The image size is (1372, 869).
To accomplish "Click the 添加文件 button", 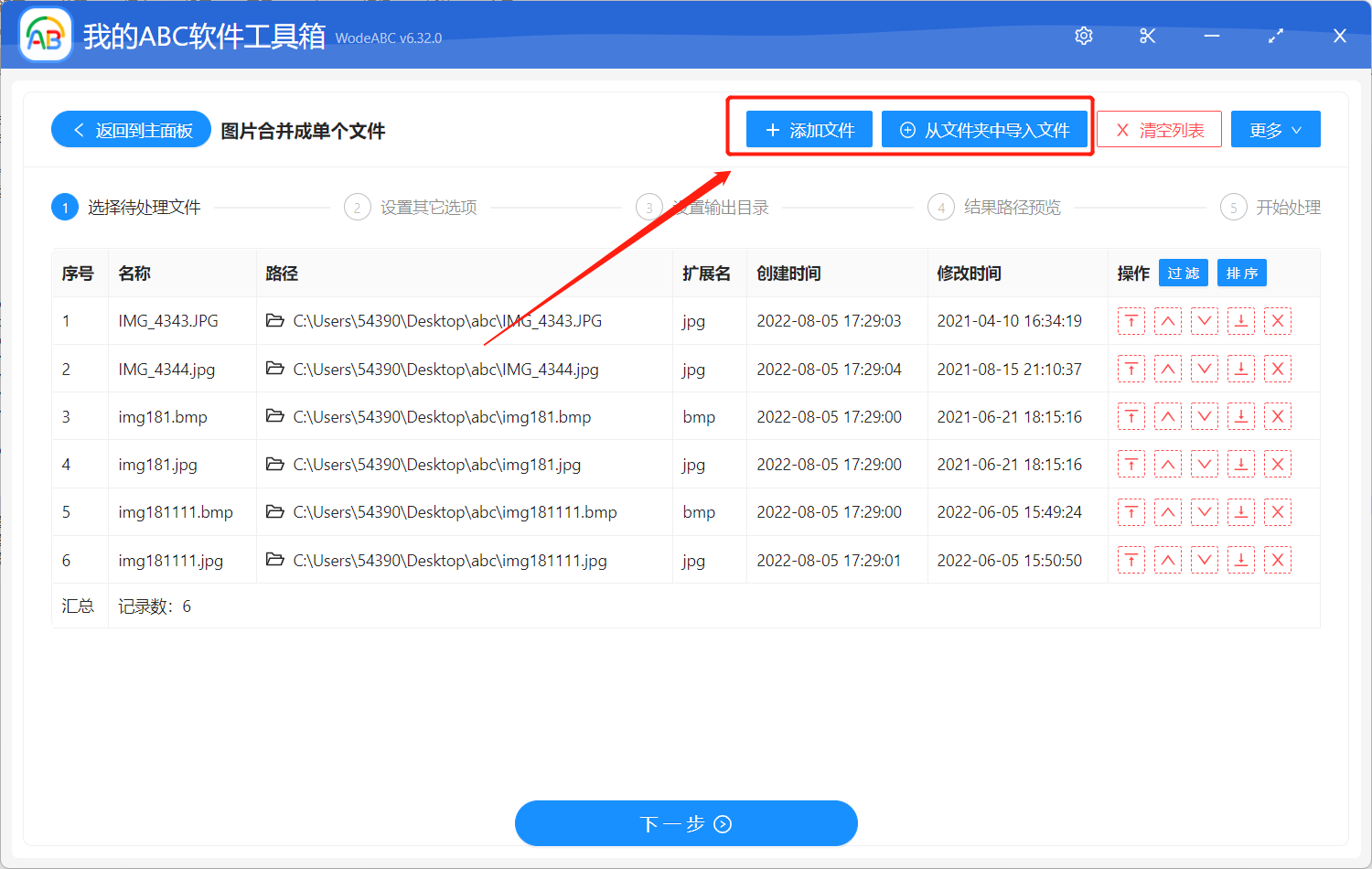I will (809, 129).
